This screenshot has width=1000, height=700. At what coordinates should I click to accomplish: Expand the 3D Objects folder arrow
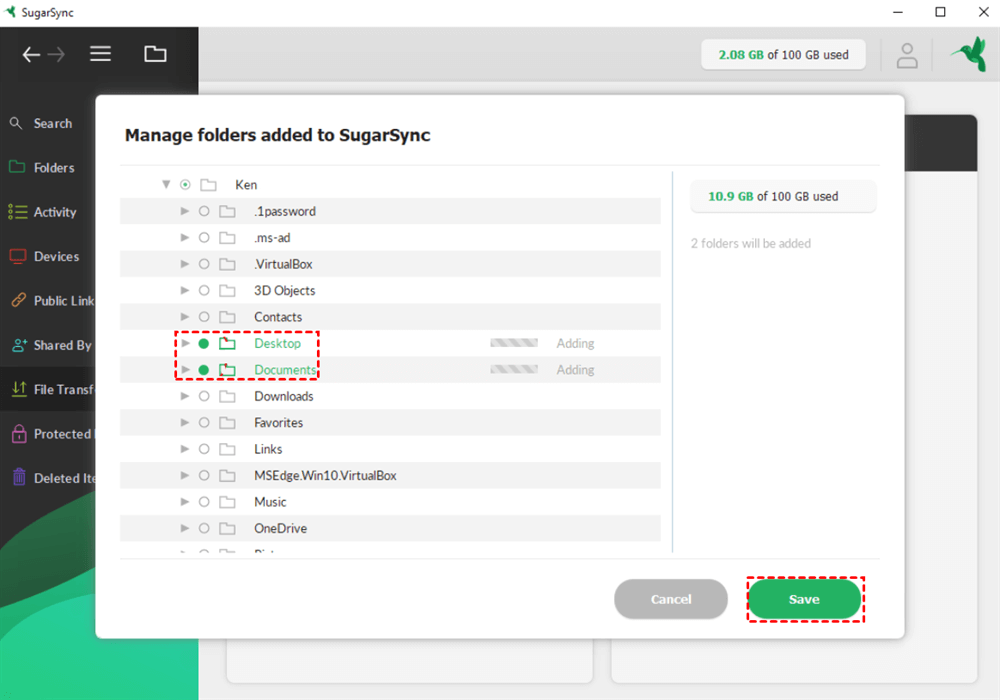[x=184, y=291]
